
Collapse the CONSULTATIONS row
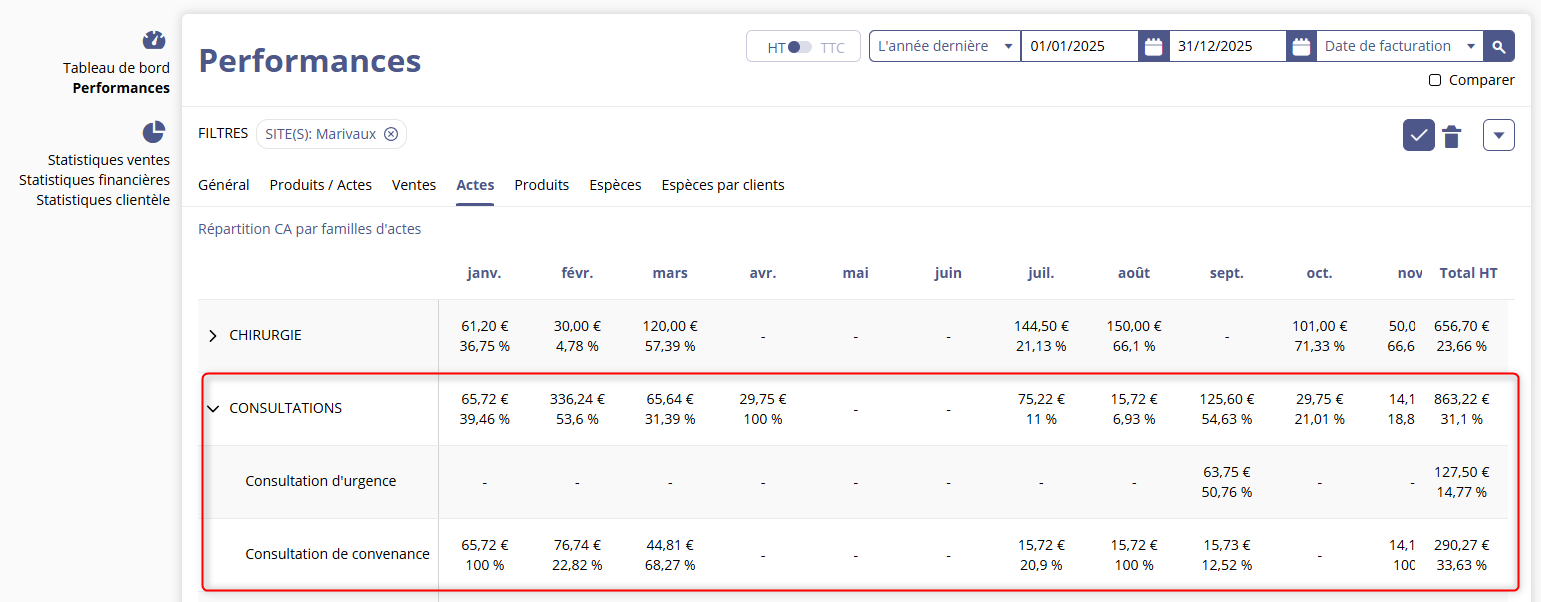[212, 408]
